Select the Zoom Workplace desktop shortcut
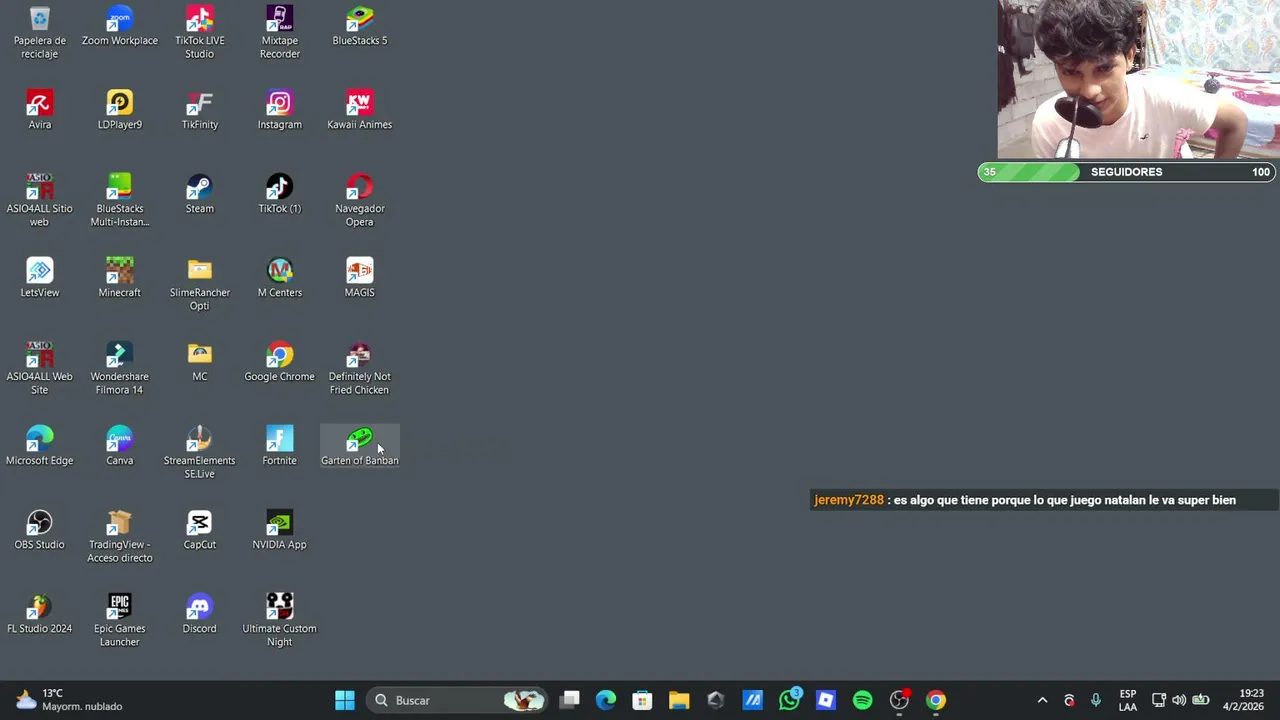 (120, 26)
